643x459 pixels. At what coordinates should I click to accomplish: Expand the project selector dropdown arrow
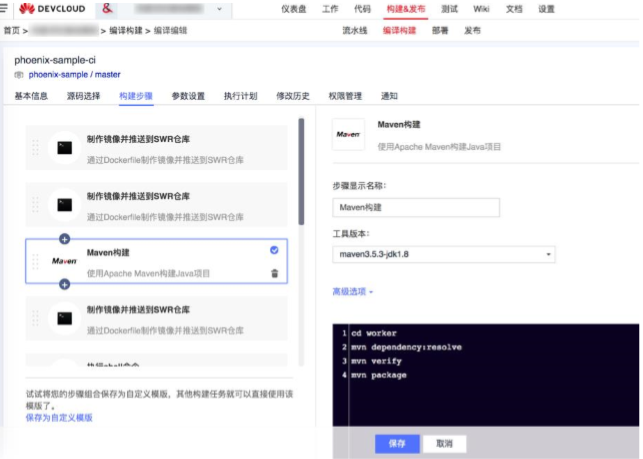[x=219, y=9]
